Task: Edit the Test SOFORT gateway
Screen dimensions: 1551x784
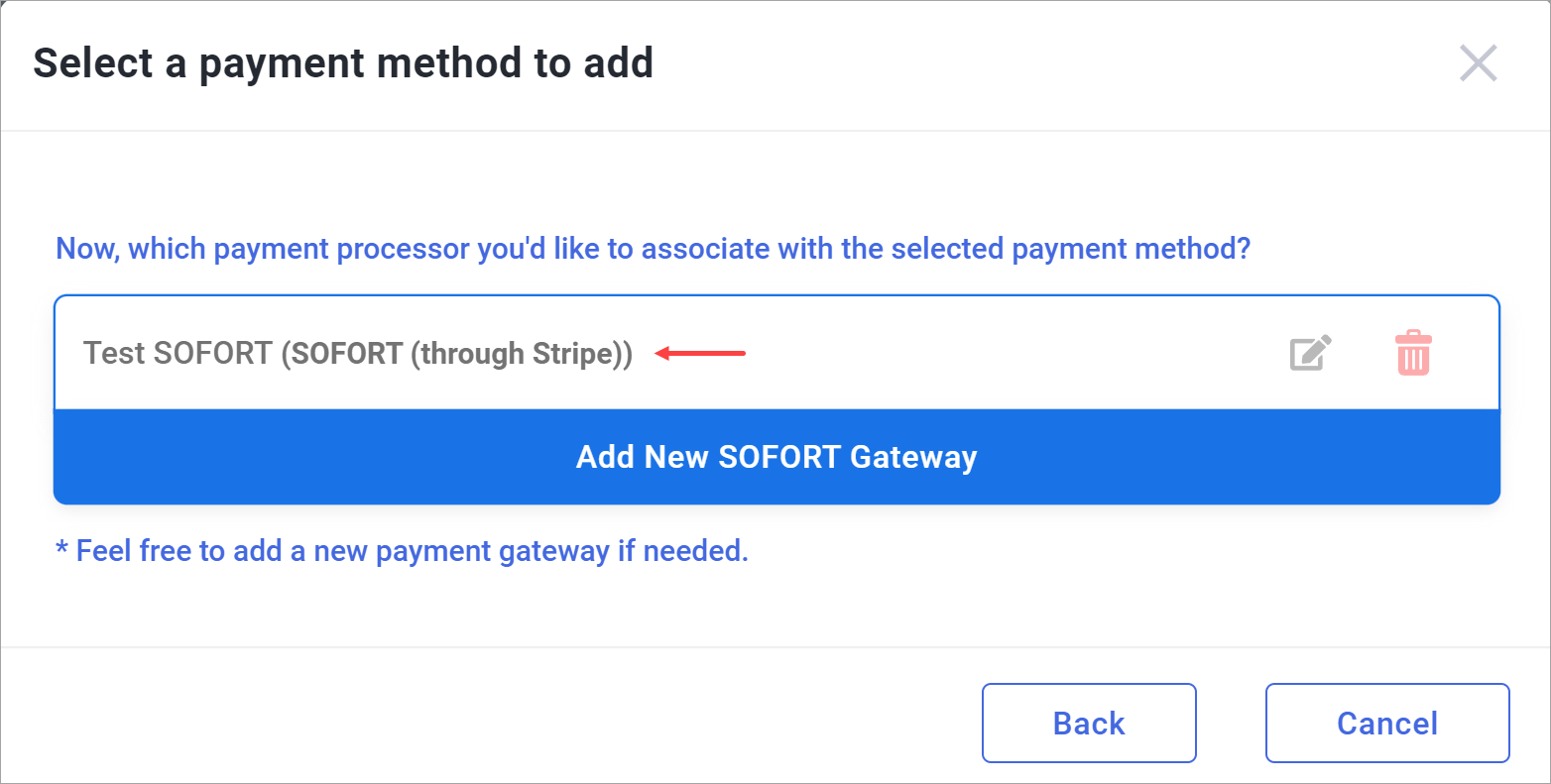Action: tap(1310, 354)
